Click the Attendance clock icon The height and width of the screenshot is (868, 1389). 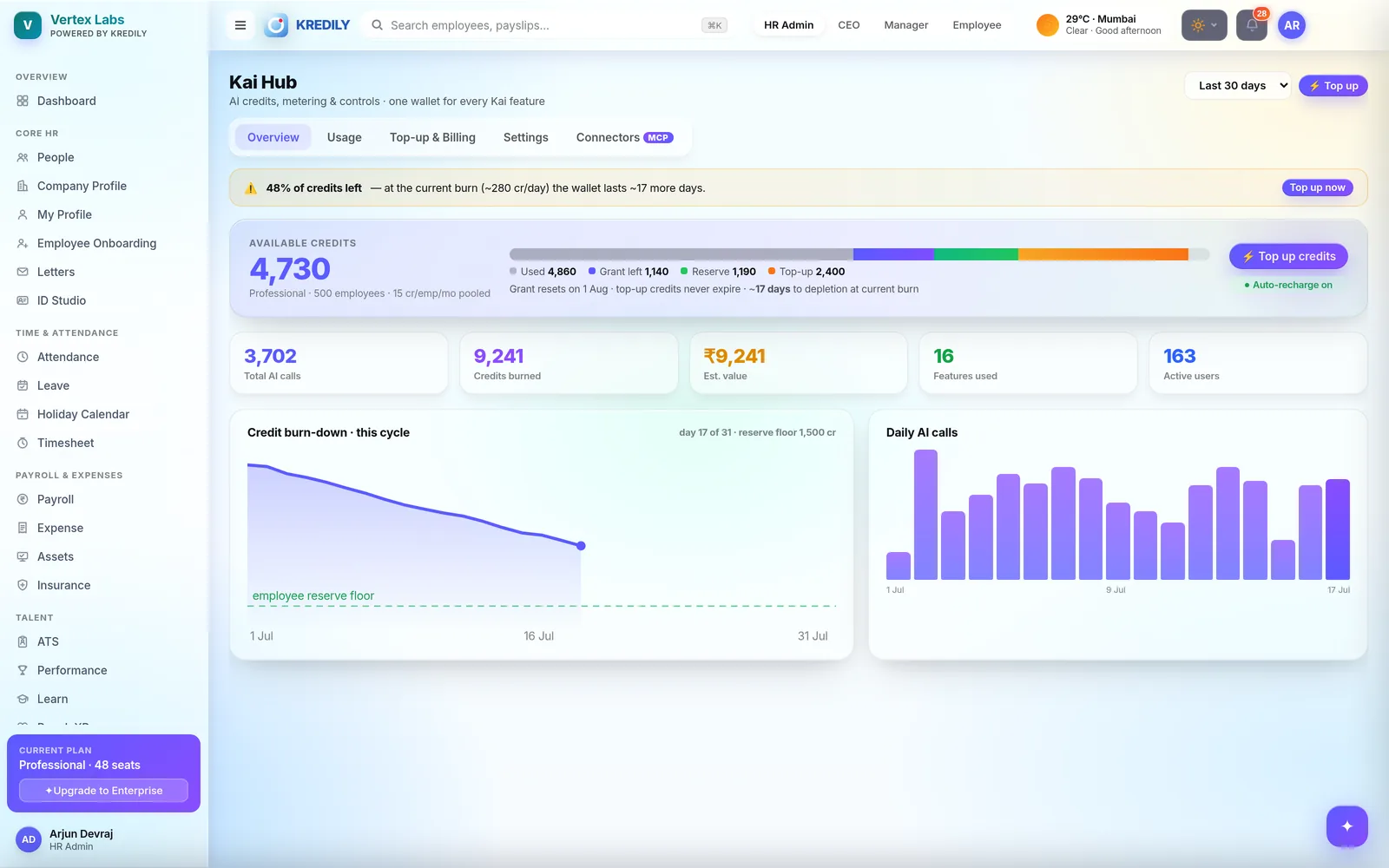(x=23, y=357)
